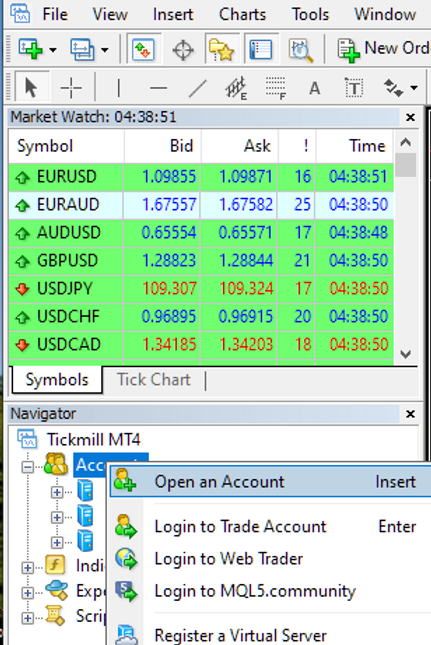Click the New Order button
The height and width of the screenshot is (645, 431).
point(383,49)
